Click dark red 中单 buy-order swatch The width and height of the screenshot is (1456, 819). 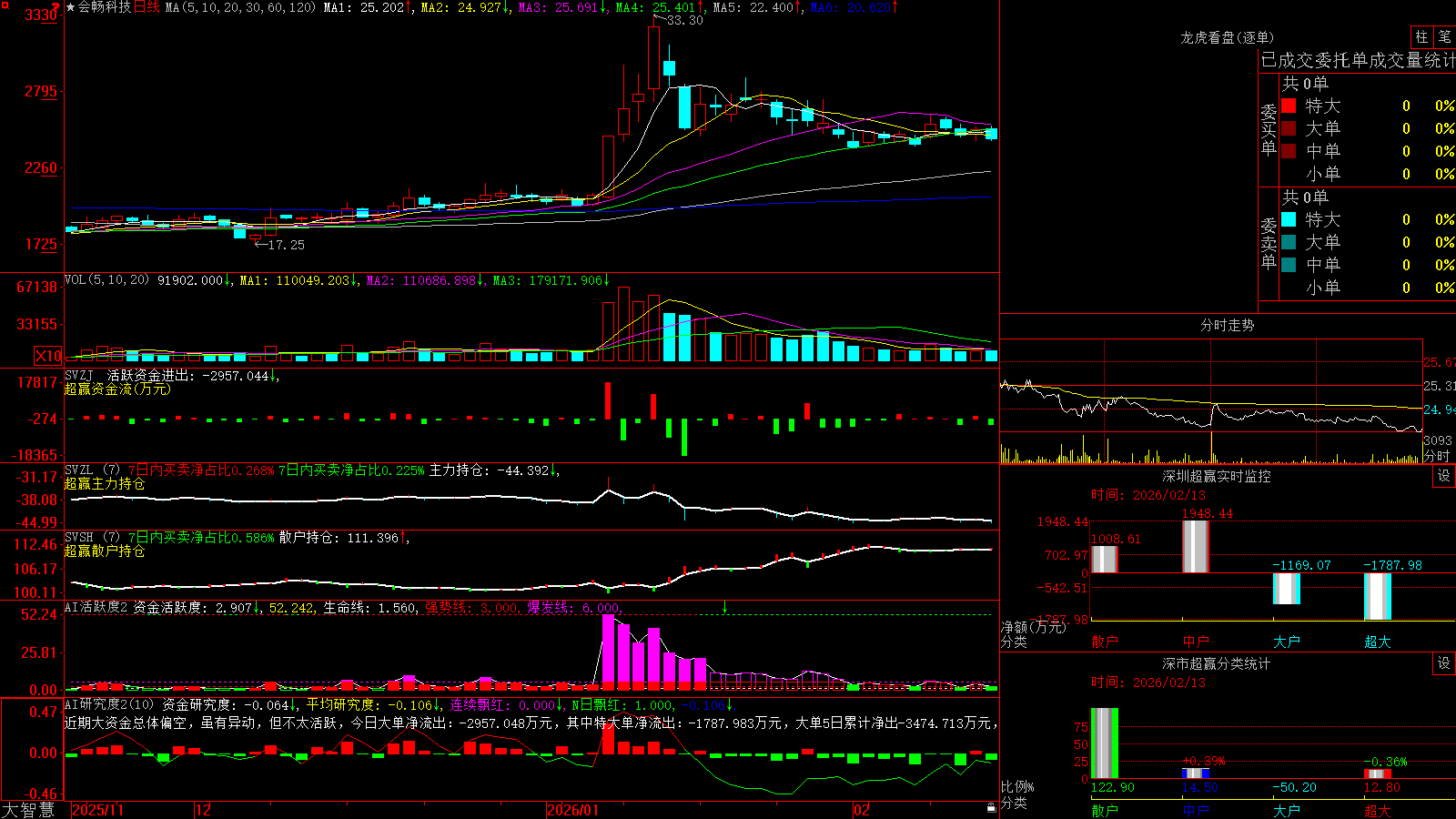click(x=1289, y=151)
